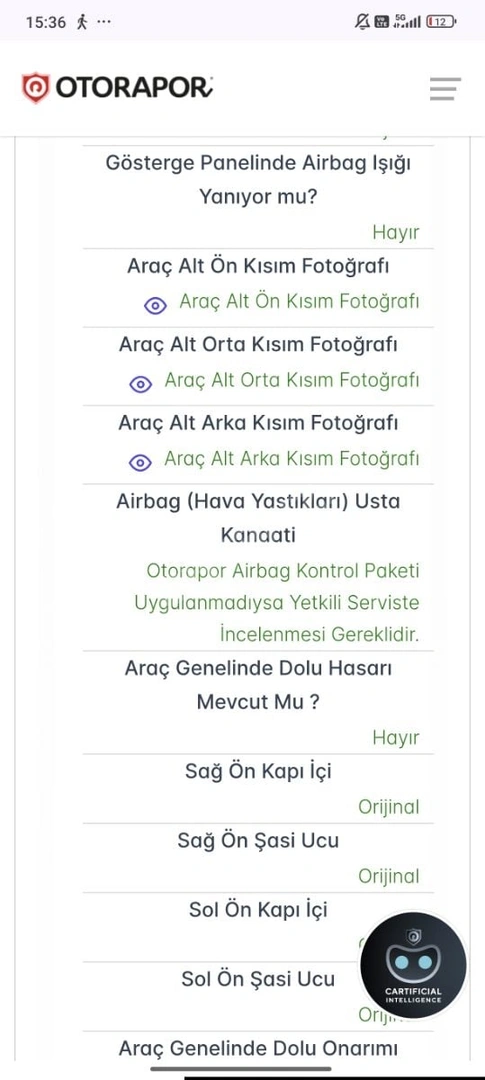Screen dimensions: 485x1080
Task: Tap the battery indicator in status bar
Action: click(442, 21)
